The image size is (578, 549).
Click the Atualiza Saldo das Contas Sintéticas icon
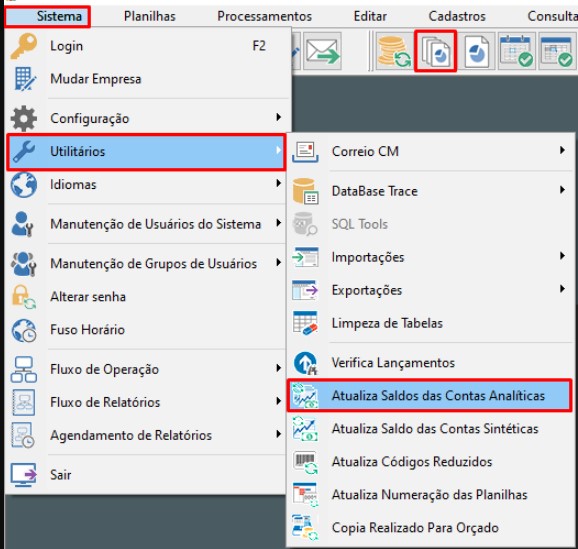coord(305,429)
